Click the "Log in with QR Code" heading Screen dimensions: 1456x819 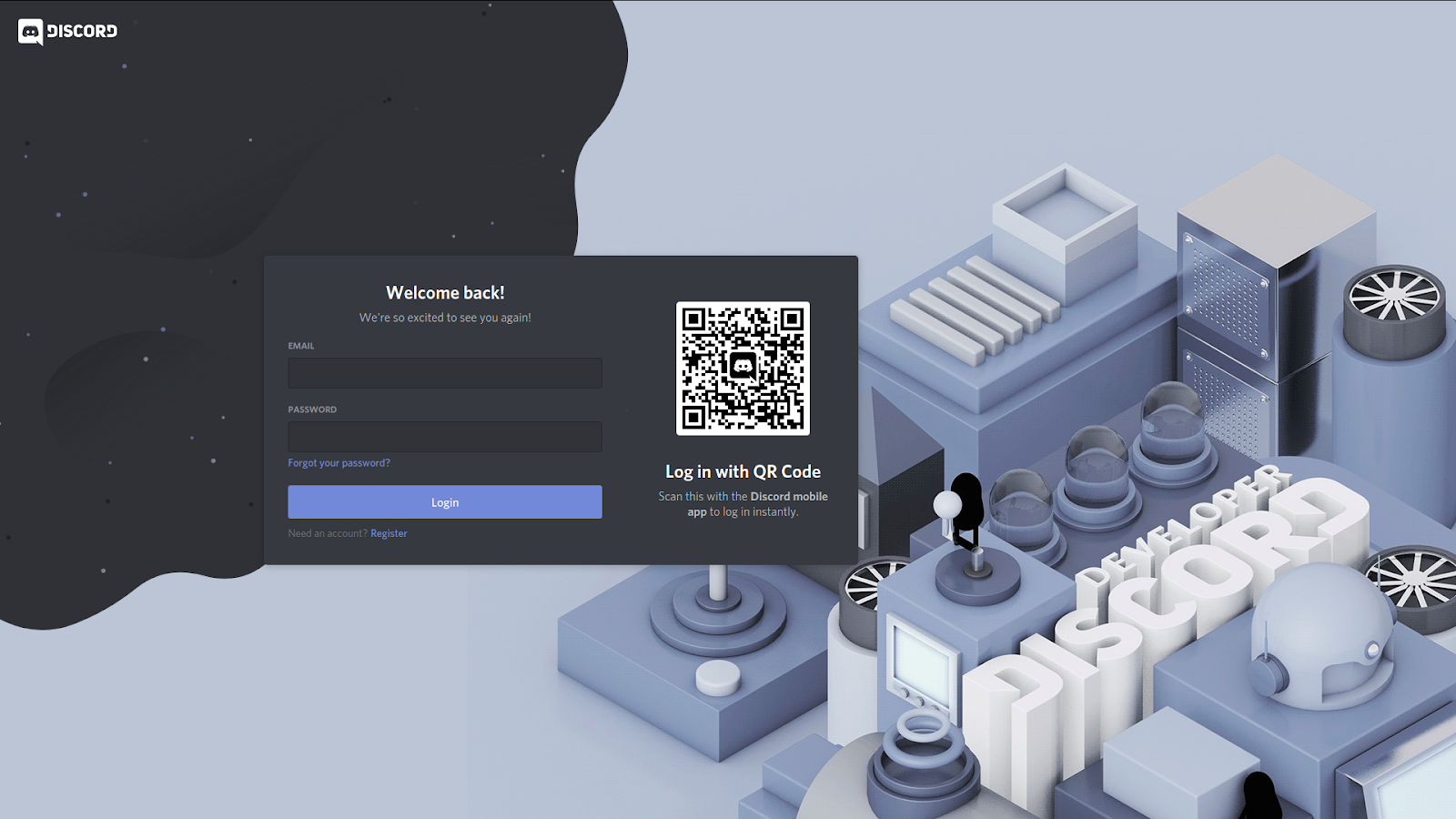[743, 471]
